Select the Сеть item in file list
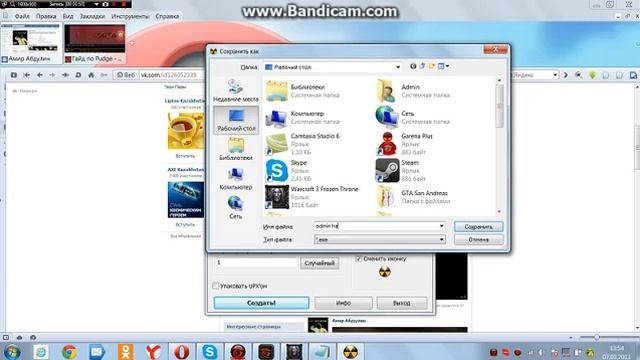The height and width of the screenshot is (360, 640). (x=414, y=117)
